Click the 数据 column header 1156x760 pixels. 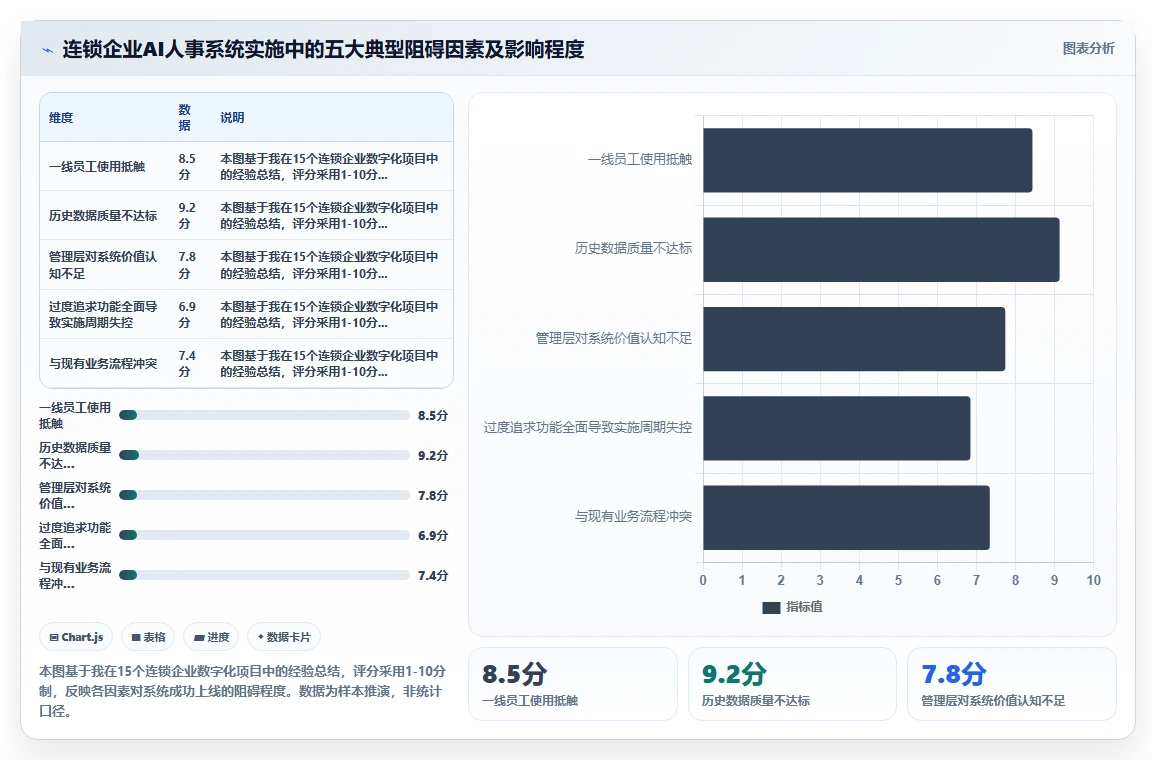coord(184,117)
